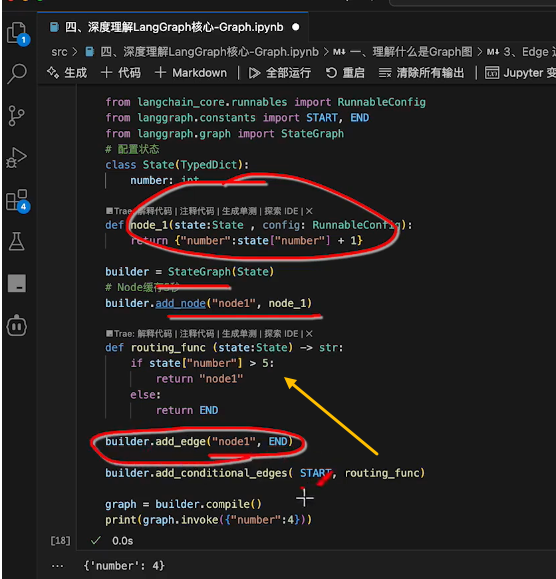
Task: Click the return "node1" line
Action: [199, 379]
